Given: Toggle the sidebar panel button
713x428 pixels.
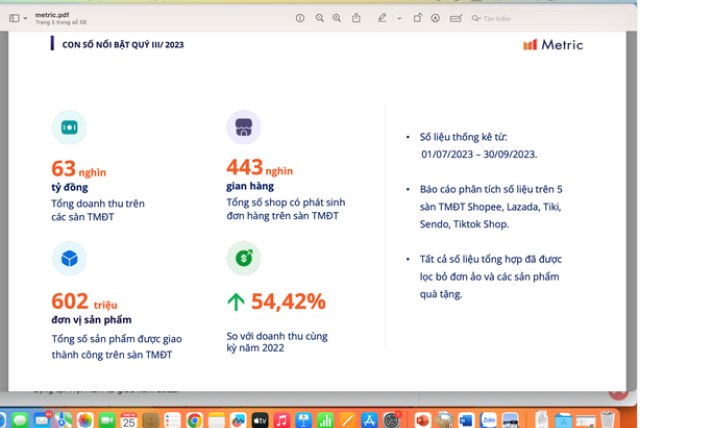Looking at the screenshot, I should click(14, 18).
